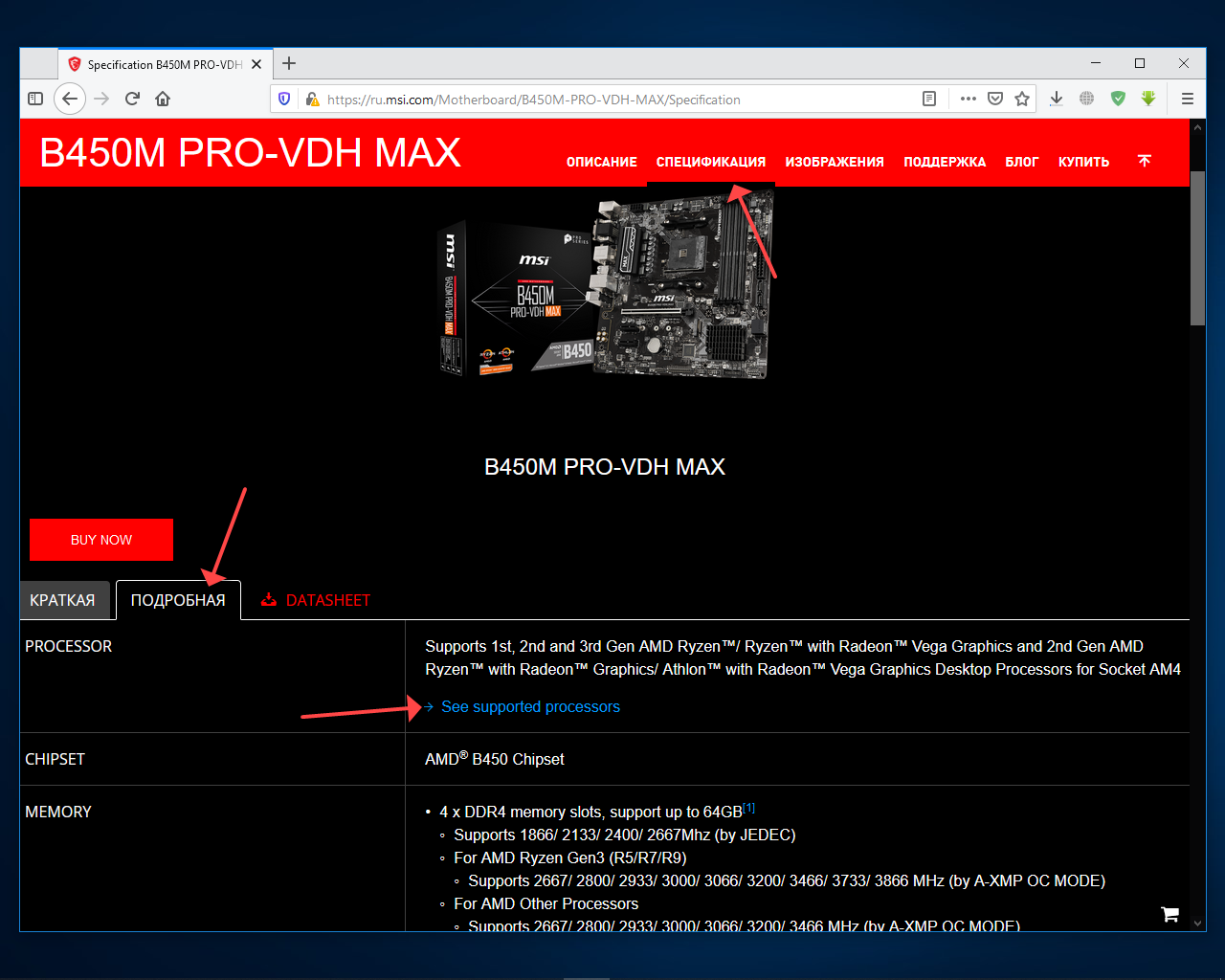Click the AMD B450 Chipset value text
Viewport: 1225px width, 980px height.
495,759
